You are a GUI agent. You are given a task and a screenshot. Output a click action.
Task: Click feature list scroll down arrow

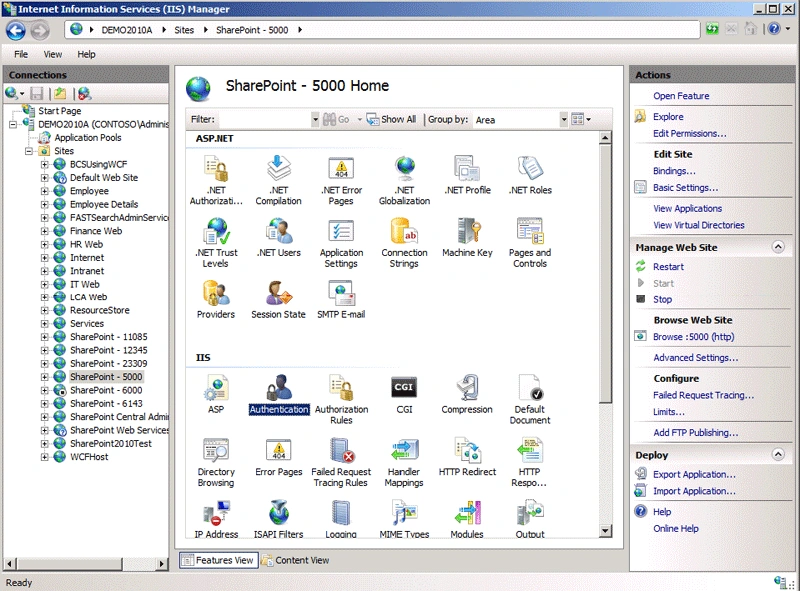click(605, 531)
